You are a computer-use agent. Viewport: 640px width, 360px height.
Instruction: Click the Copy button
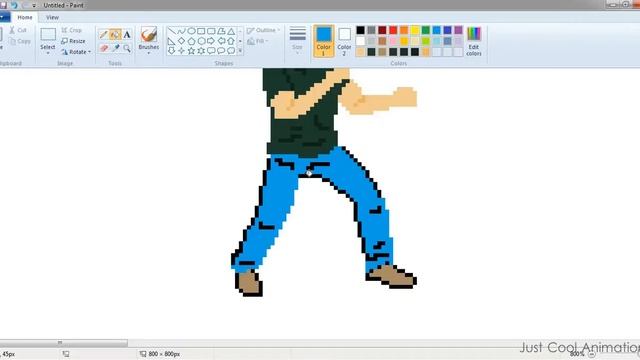click(x=20, y=41)
